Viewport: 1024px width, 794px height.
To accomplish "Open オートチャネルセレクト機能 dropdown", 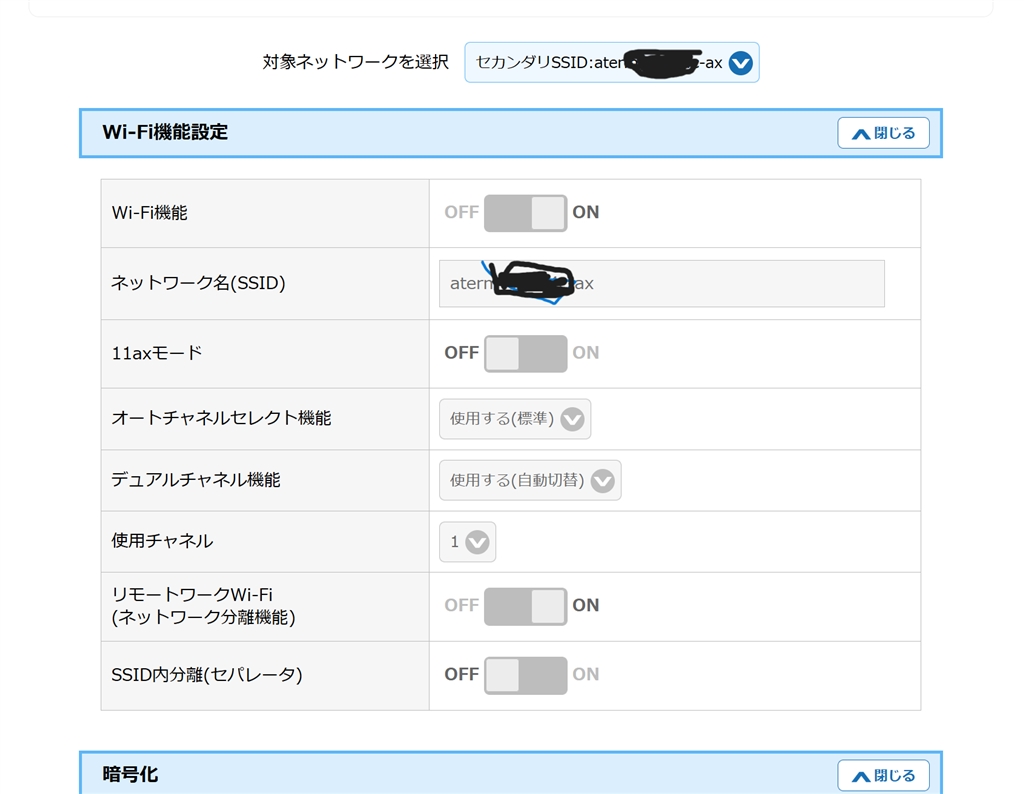I will (x=514, y=419).
